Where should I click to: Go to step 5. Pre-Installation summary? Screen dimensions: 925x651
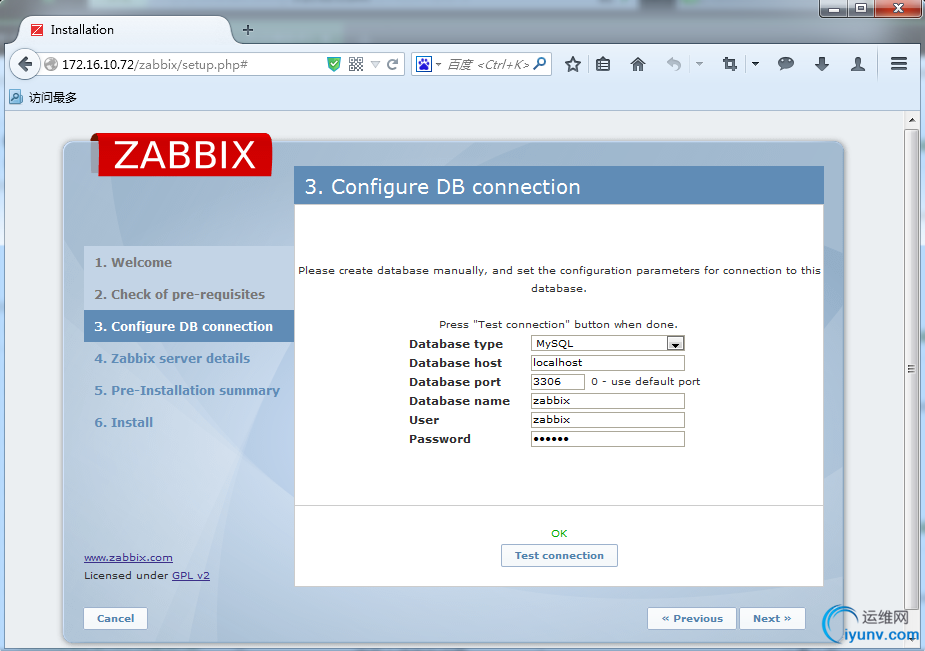click(187, 390)
